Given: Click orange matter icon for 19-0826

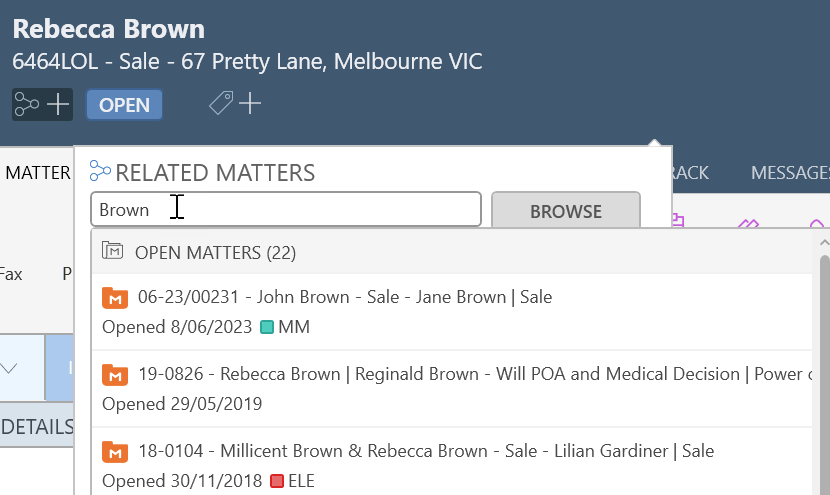Looking at the screenshot, I should click(x=115, y=375).
